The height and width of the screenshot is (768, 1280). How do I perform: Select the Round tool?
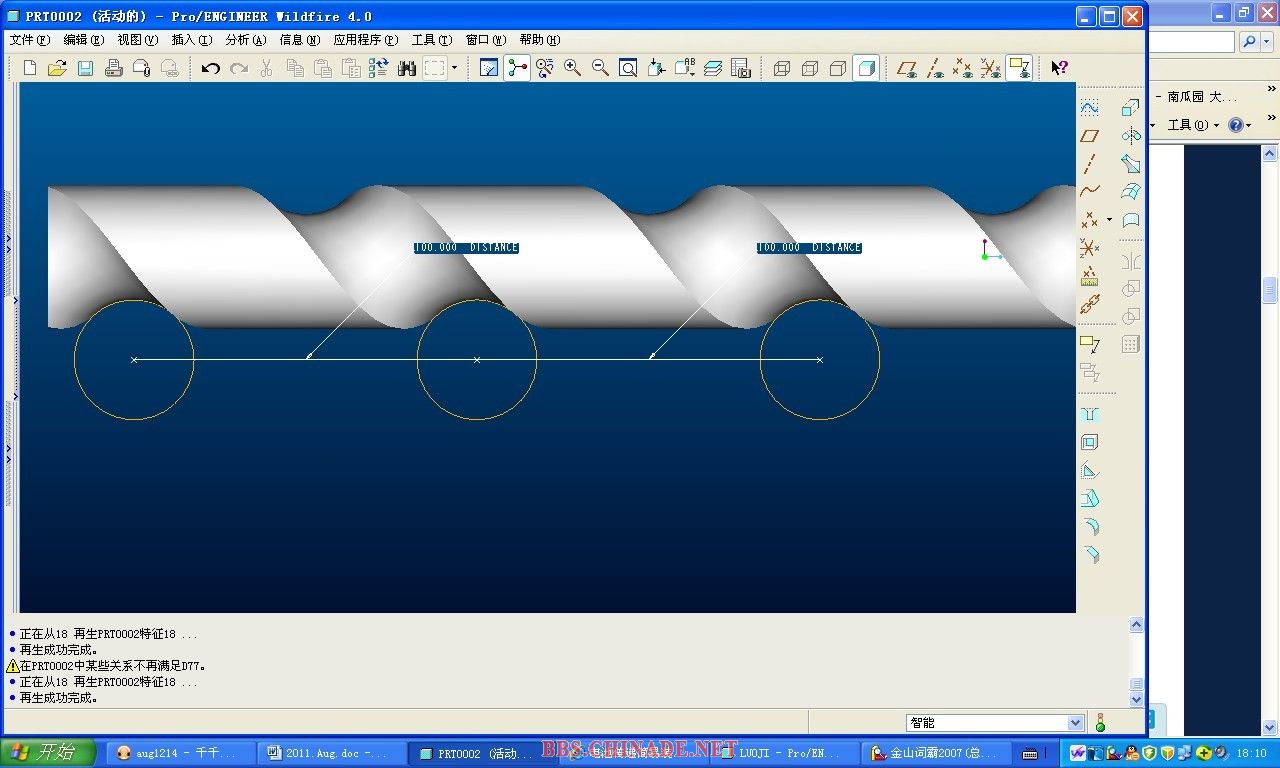click(1090, 526)
